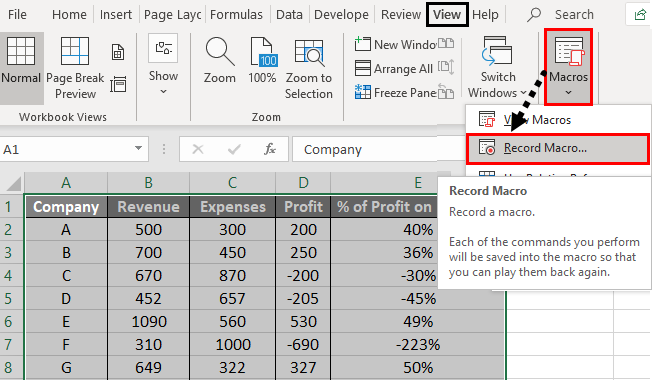Screen dimensions: 652x380
Task: Open the Page Layout ribbon tab
Action: coord(173,15)
